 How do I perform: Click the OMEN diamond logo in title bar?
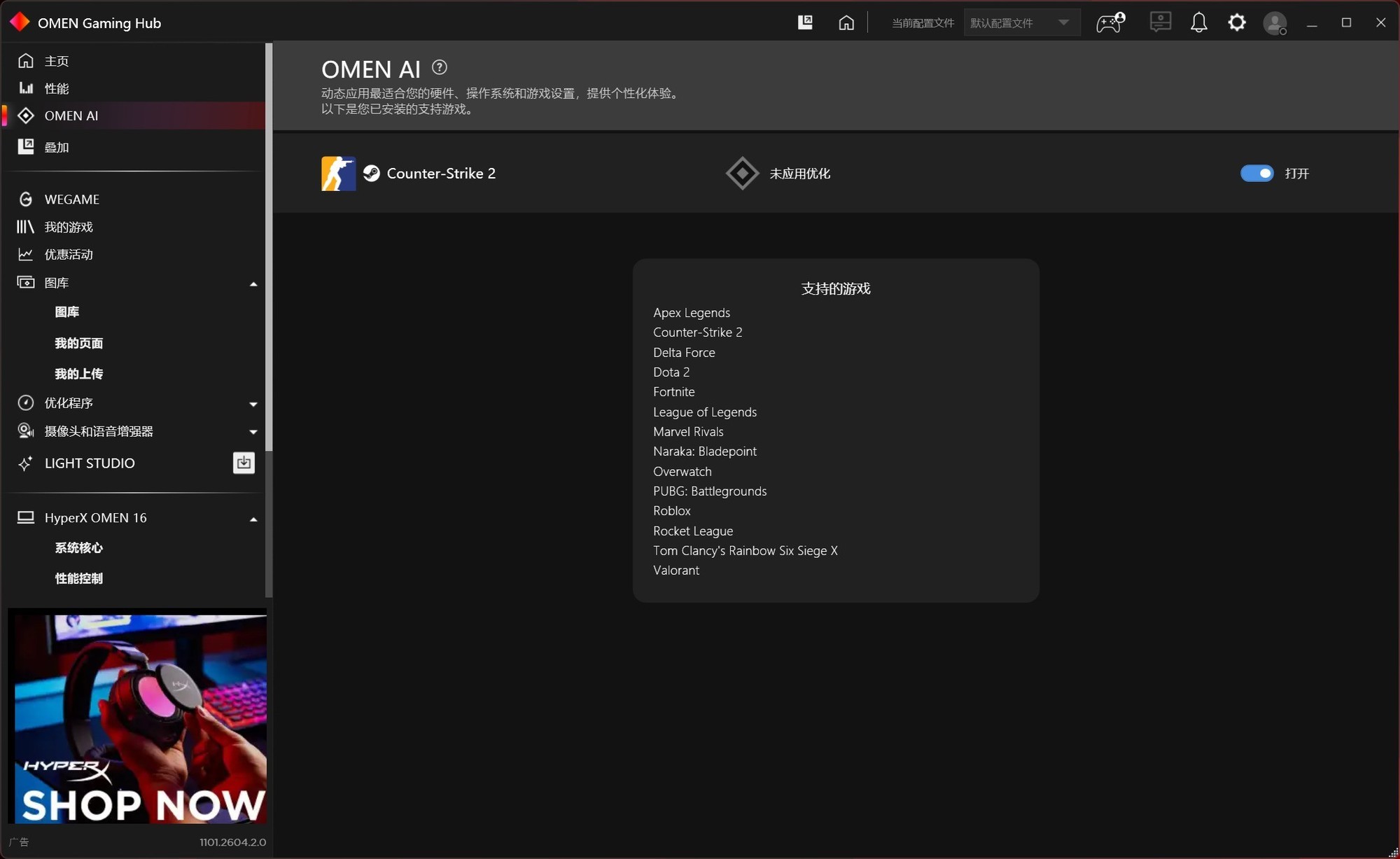click(x=20, y=22)
